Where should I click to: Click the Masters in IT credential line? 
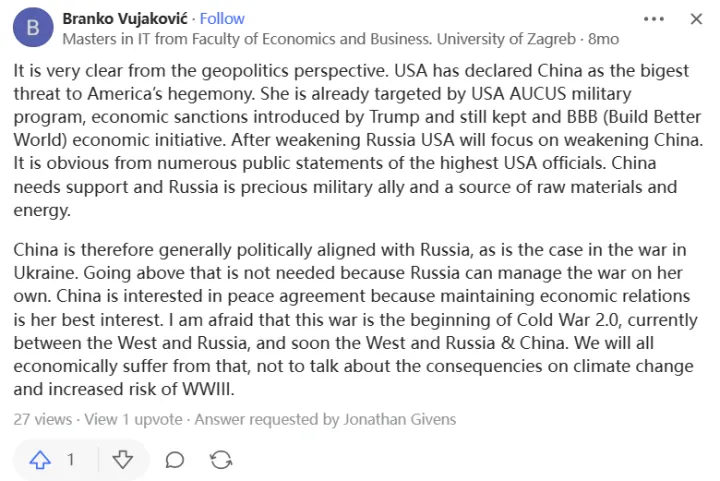point(319,39)
